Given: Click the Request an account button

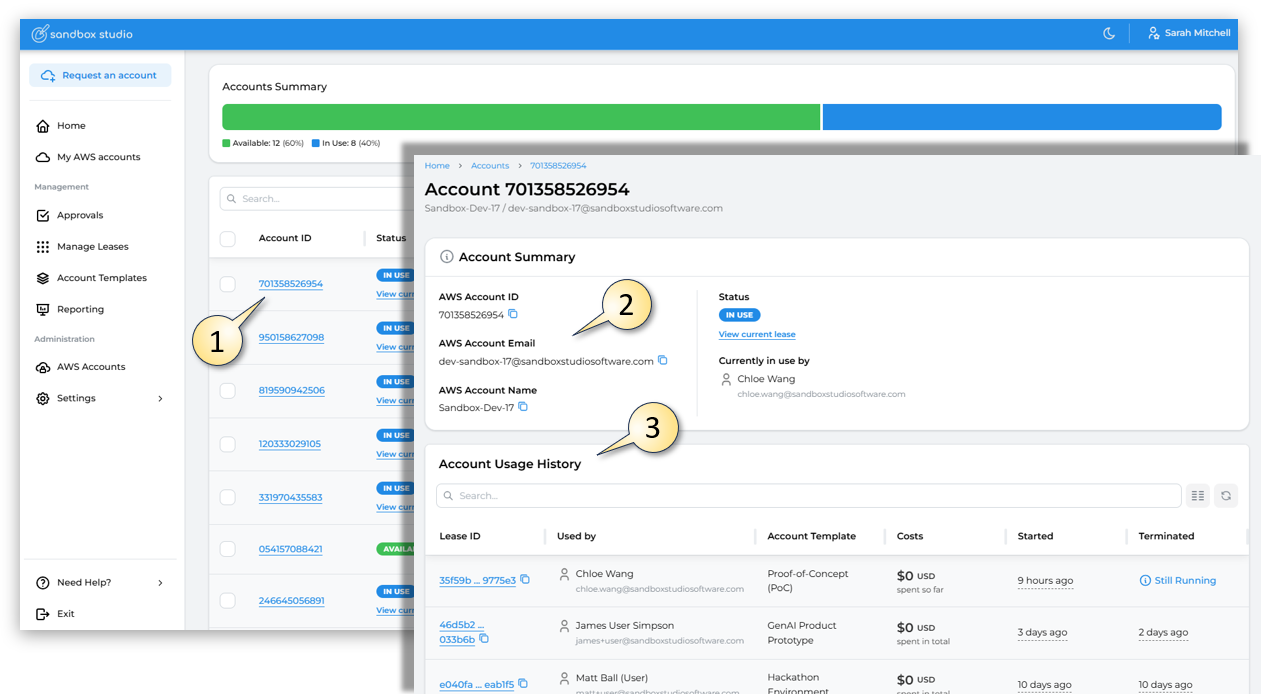Looking at the screenshot, I should pos(100,76).
